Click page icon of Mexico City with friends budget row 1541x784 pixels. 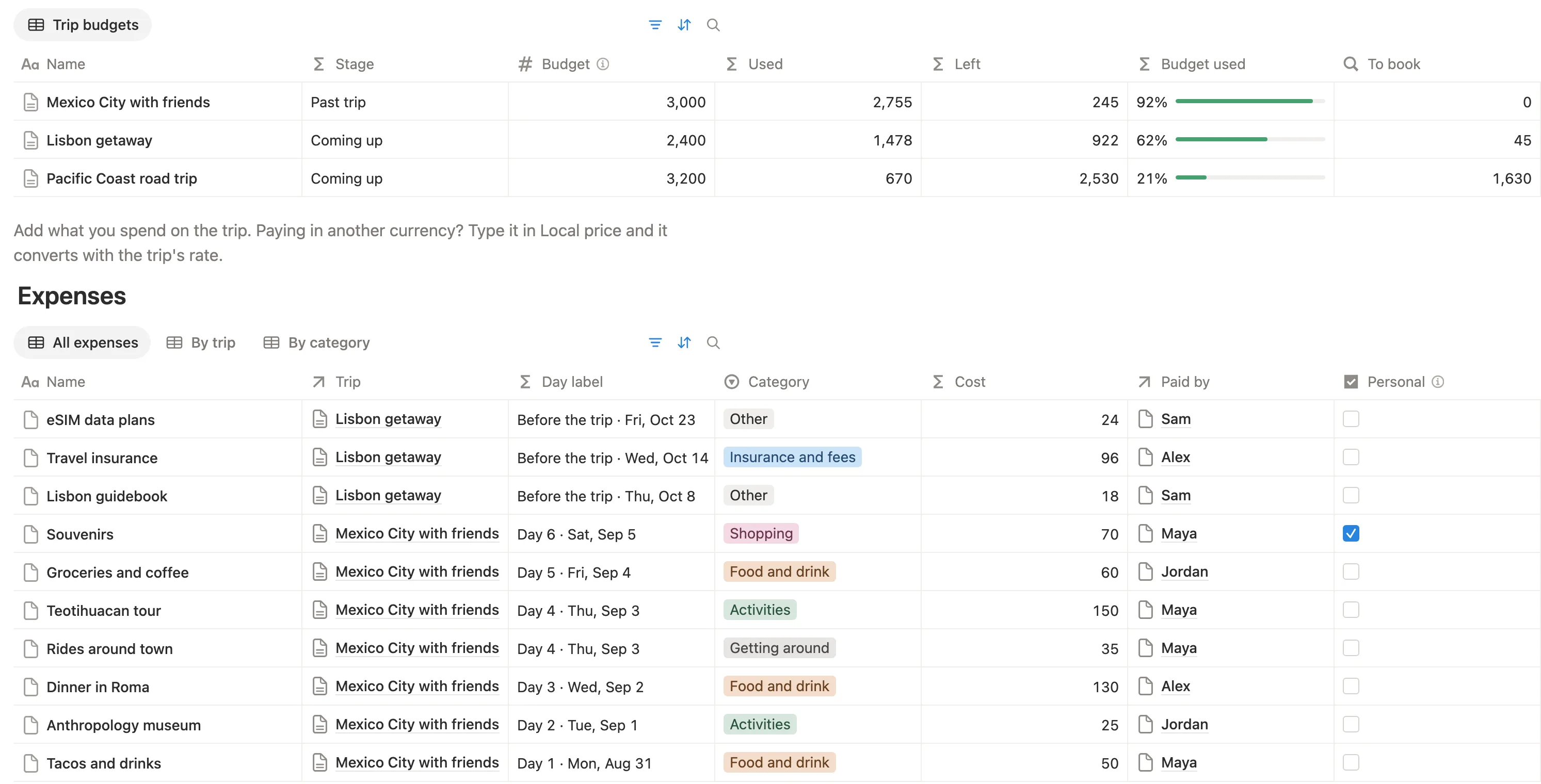tap(30, 102)
